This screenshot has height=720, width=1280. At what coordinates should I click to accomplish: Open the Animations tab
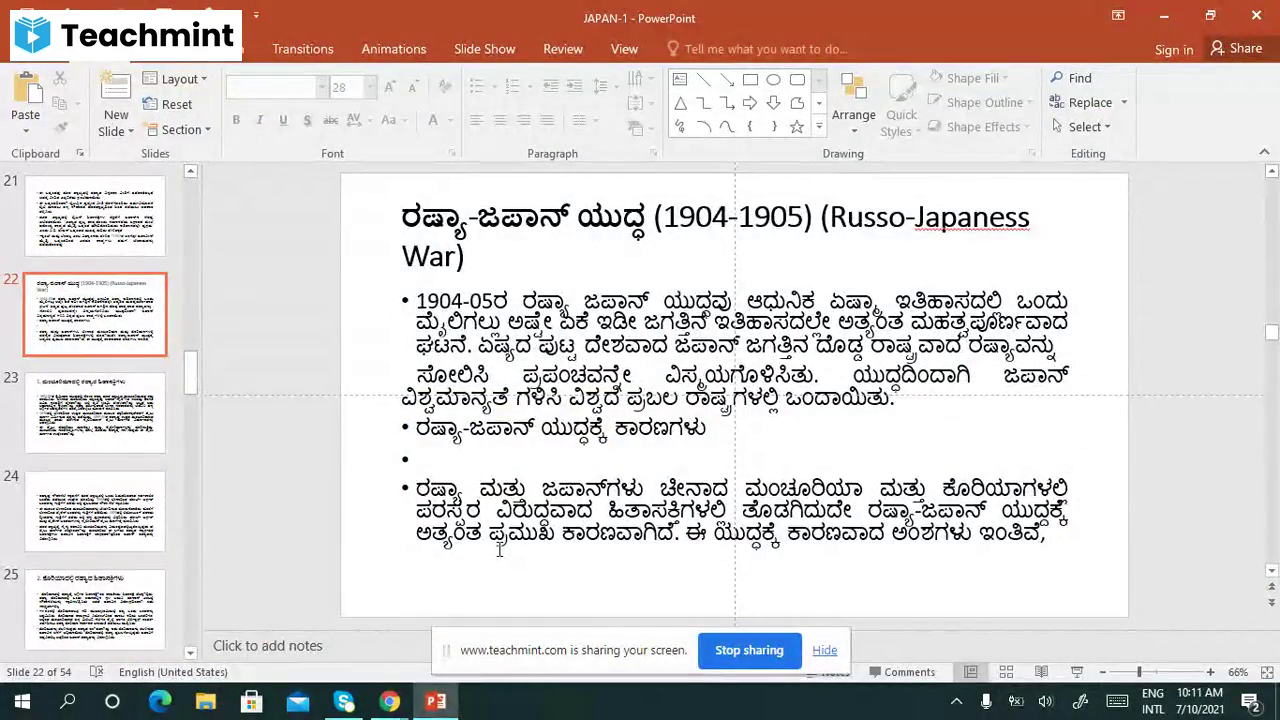[x=394, y=49]
